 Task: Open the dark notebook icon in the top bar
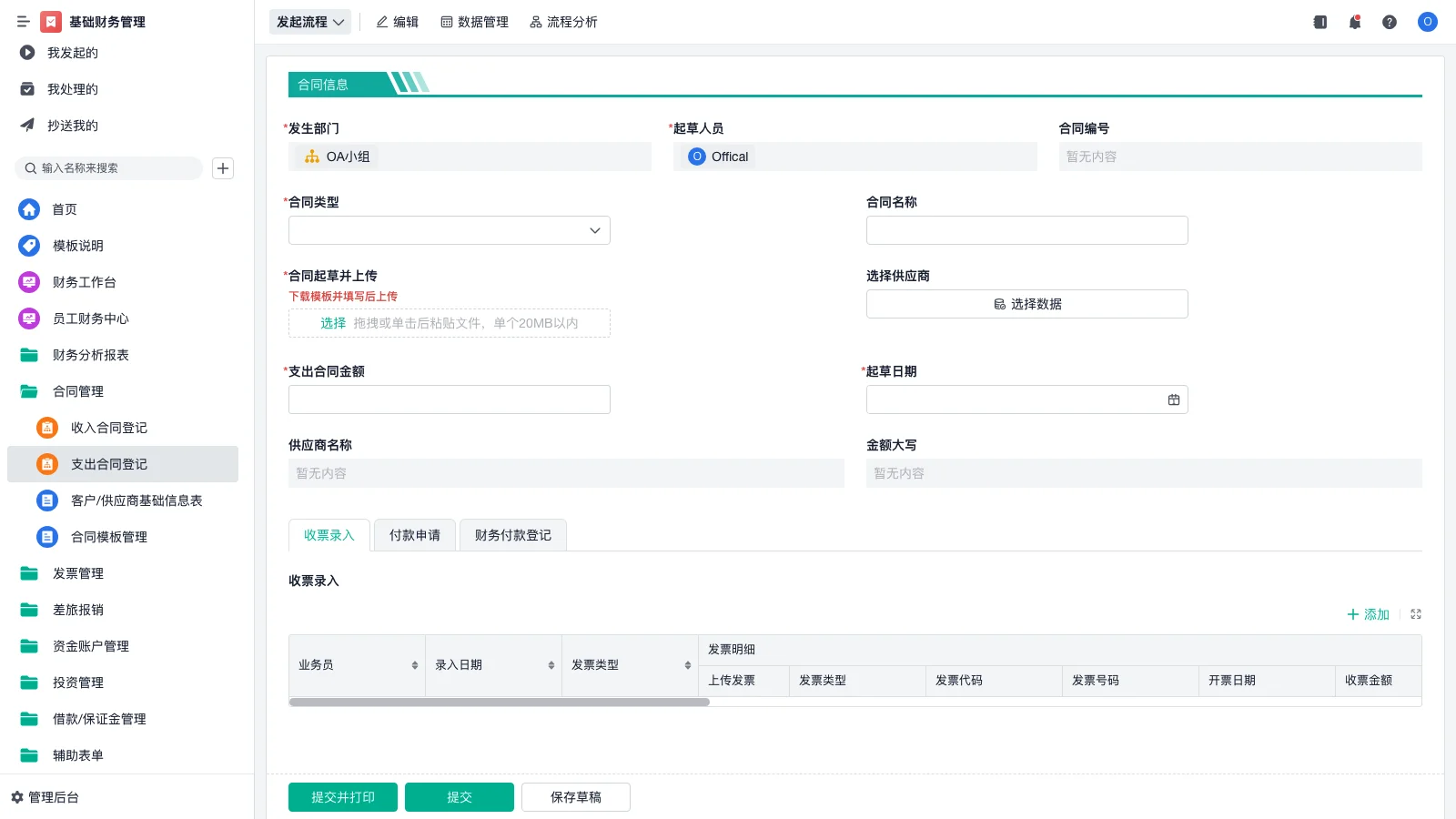(x=1320, y=22)
